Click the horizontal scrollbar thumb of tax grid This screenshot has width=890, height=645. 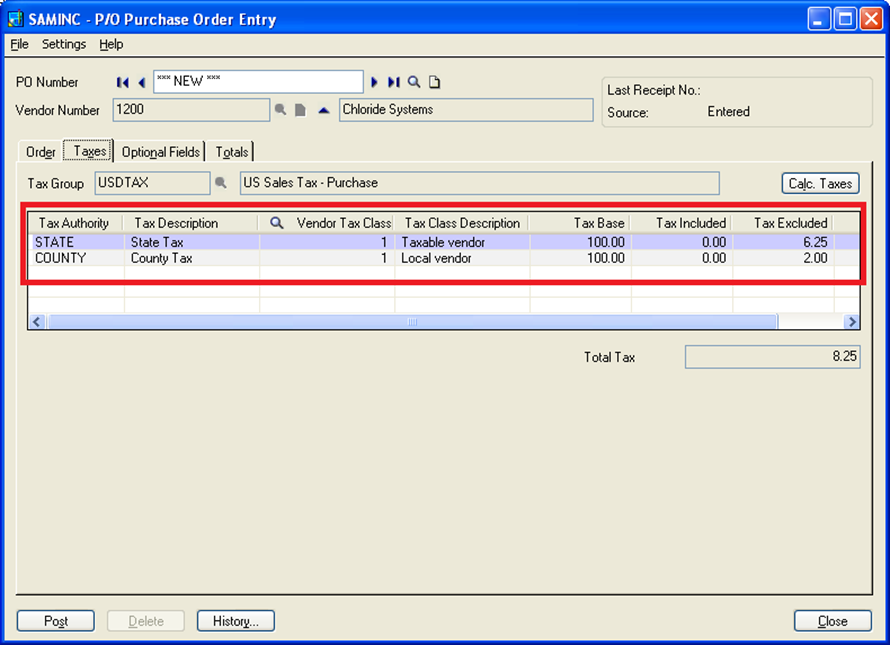coord(413,322)
